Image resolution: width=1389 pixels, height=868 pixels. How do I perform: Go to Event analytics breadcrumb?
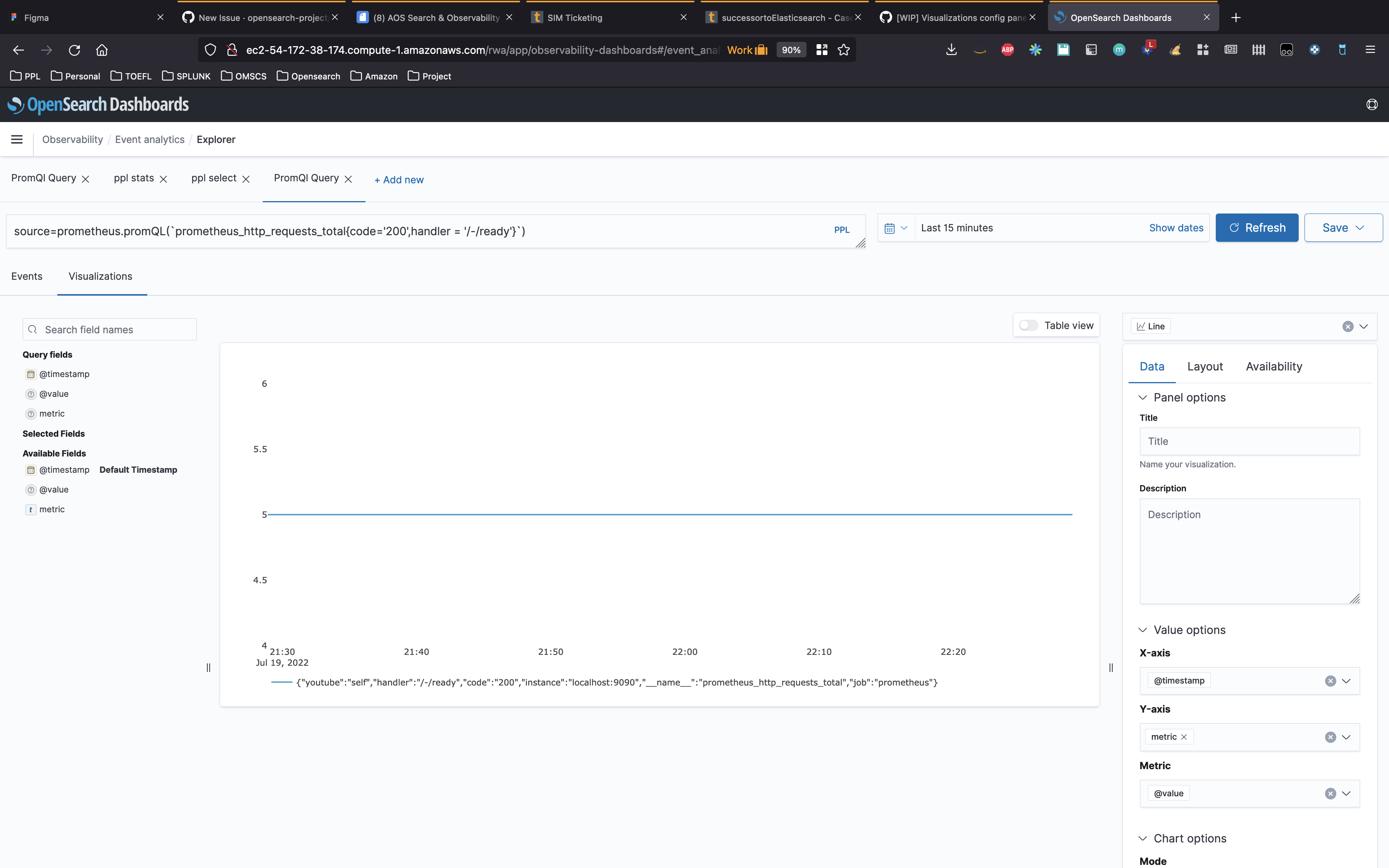(x=150, y=139)
